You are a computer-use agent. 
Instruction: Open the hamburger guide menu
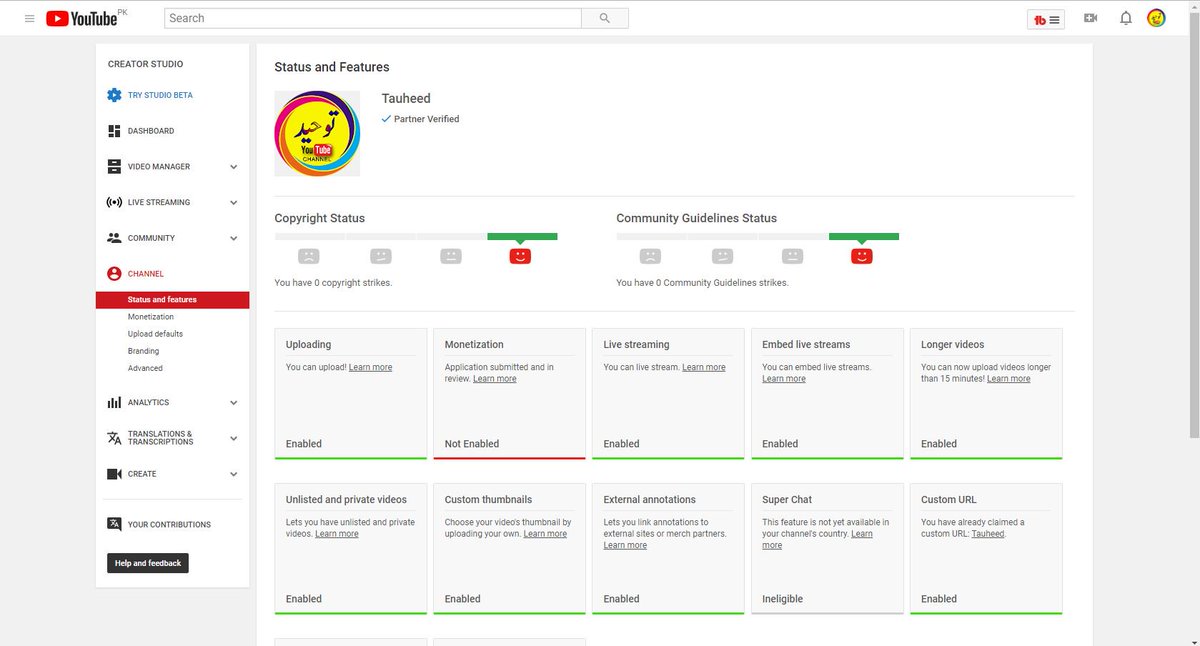(29, 18)
